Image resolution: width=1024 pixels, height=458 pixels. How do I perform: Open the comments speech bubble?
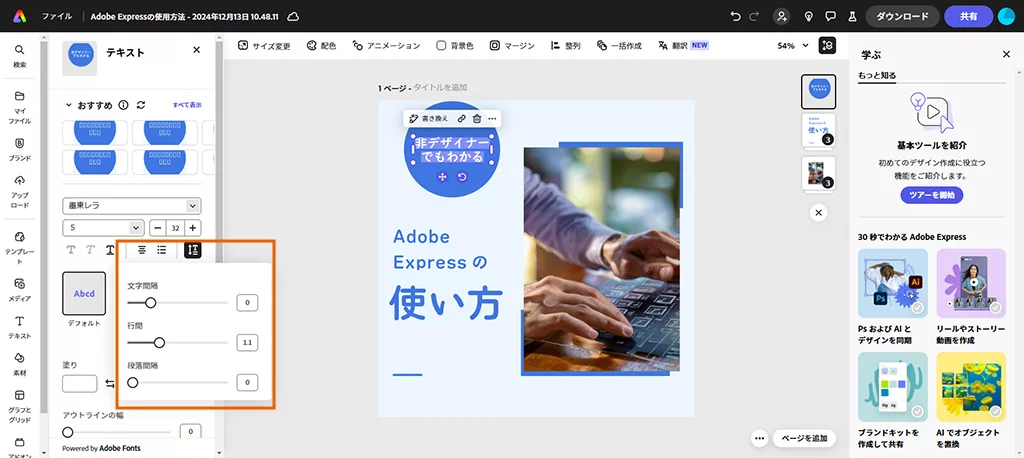(x=831, y=16)
